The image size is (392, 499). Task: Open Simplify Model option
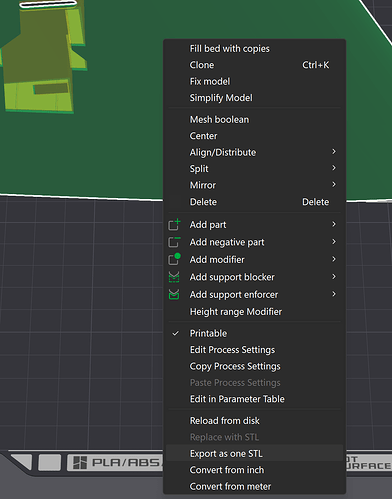tap(255, 98)
